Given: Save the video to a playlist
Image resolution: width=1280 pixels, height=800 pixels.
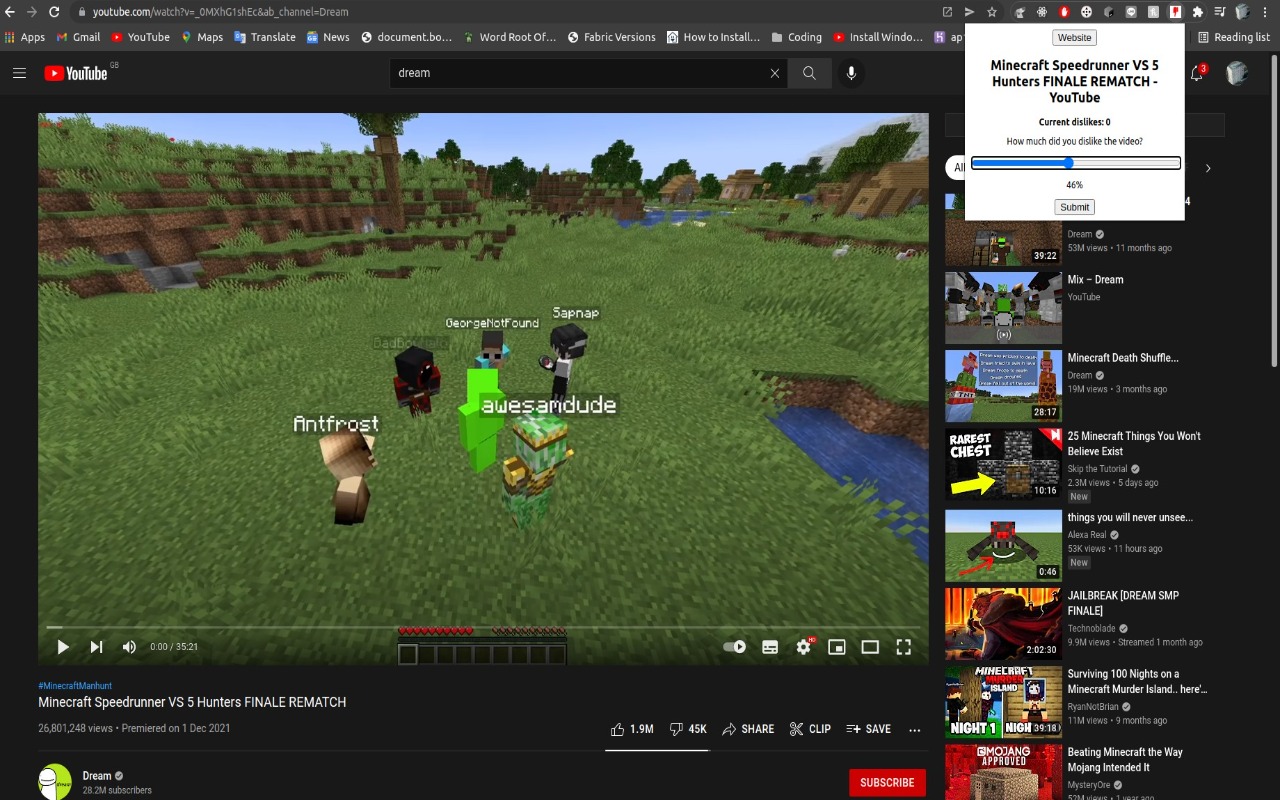Looking at the screenshot, I should [x=868, y=729].
